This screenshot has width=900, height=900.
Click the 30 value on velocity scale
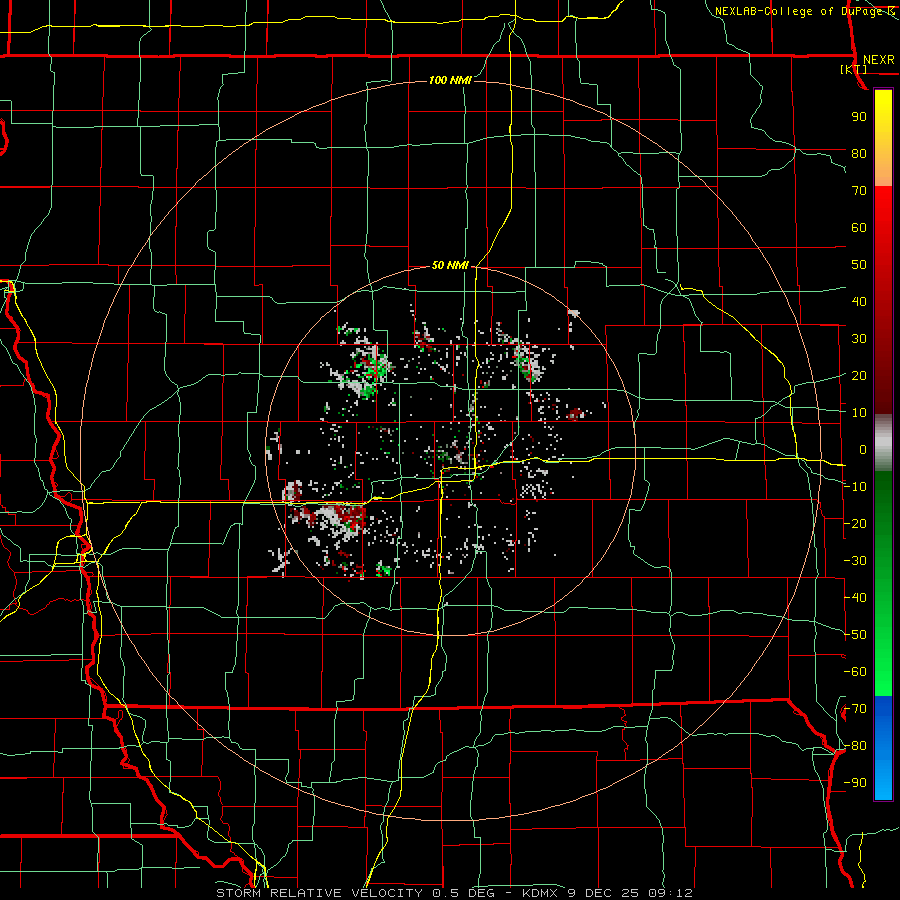click(859, 339)
